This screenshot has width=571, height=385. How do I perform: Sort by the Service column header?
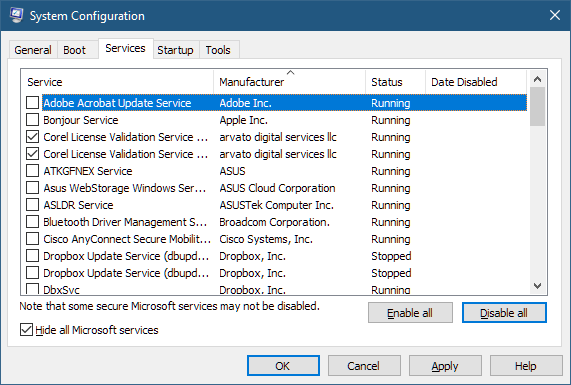click(117, 82)
